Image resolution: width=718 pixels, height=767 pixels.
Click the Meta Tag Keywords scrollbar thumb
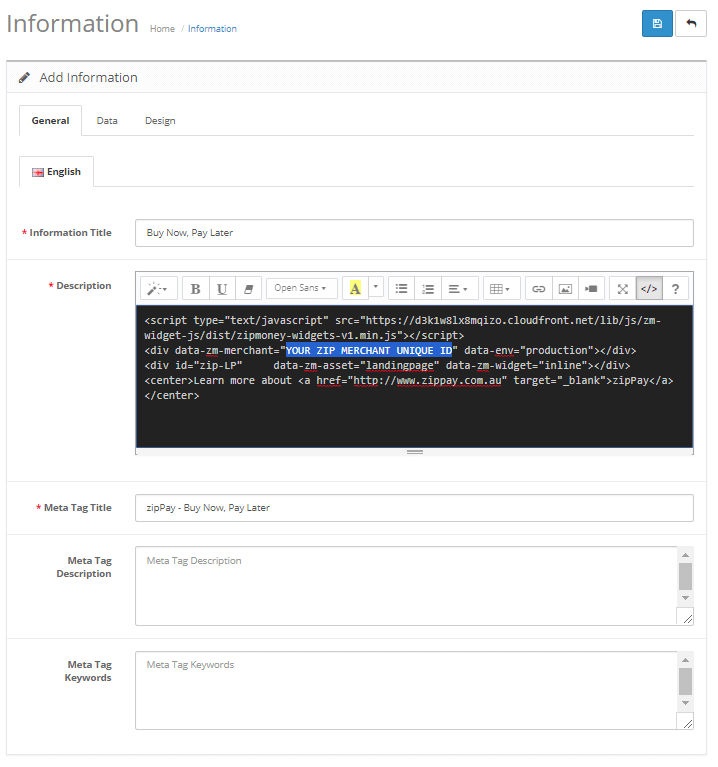685,681
